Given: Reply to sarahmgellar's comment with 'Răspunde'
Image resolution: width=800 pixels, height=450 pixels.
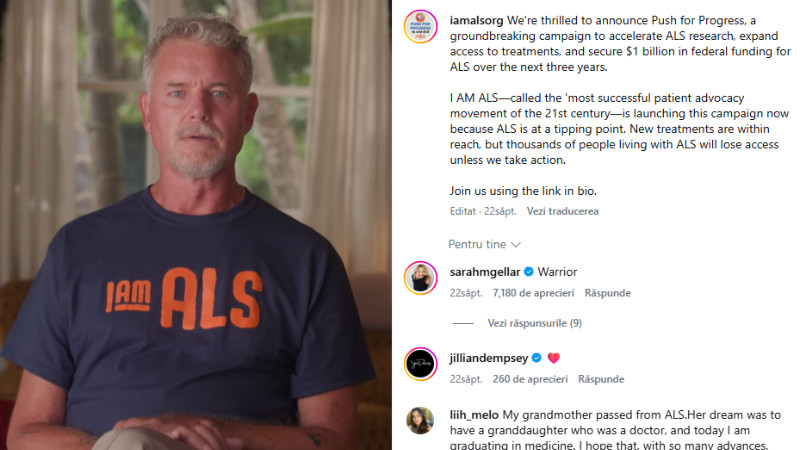Looking at the screenshot, I should (607, 293).
